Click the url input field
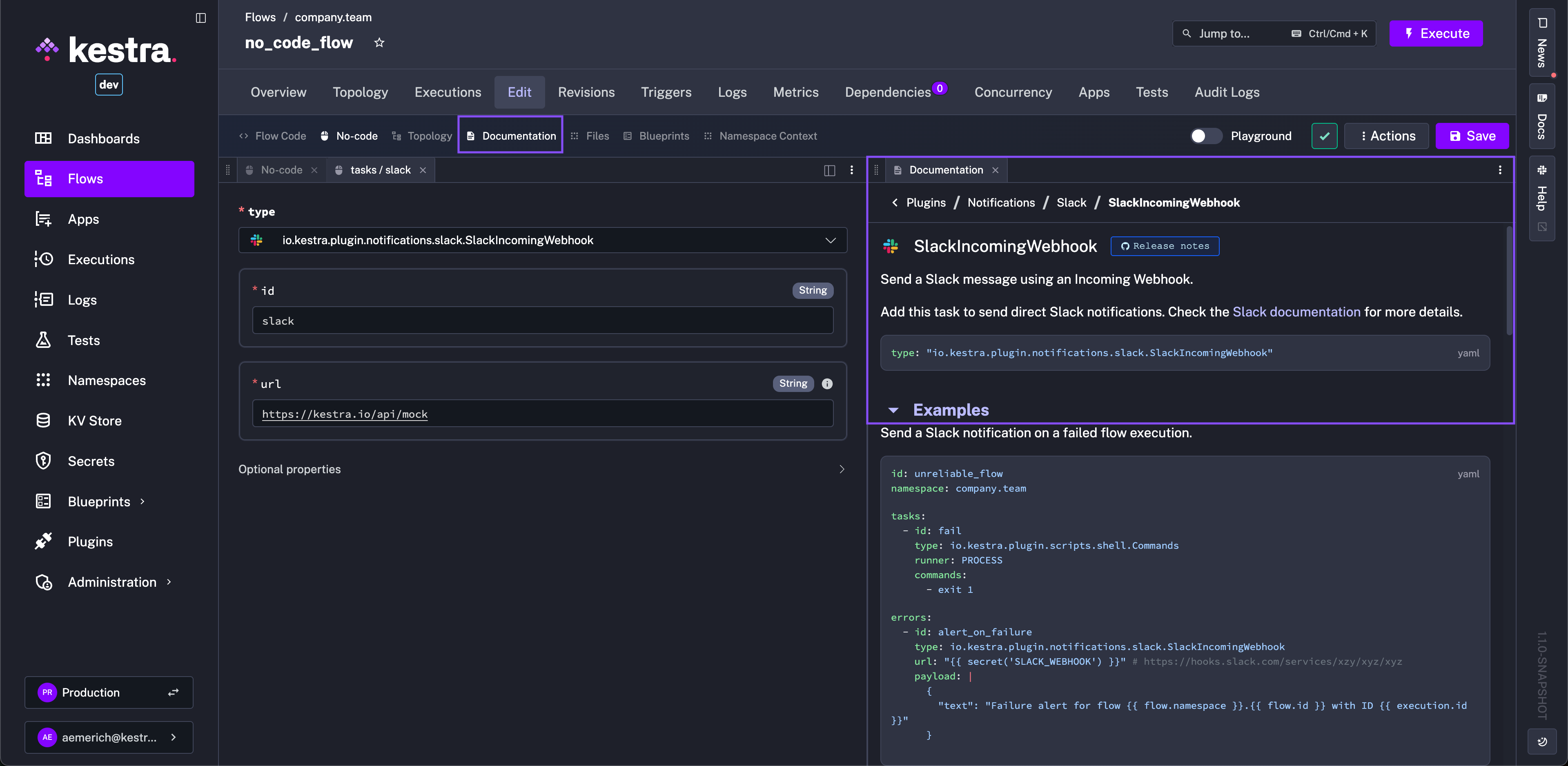Image resolution: width=1568 pixels, height=766 pixels. click(542, 414)
